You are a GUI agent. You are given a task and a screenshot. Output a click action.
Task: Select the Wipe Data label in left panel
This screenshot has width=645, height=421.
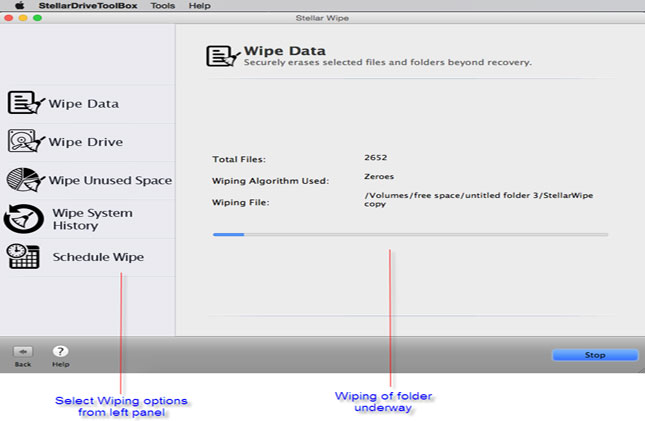[x=84, y=104]
